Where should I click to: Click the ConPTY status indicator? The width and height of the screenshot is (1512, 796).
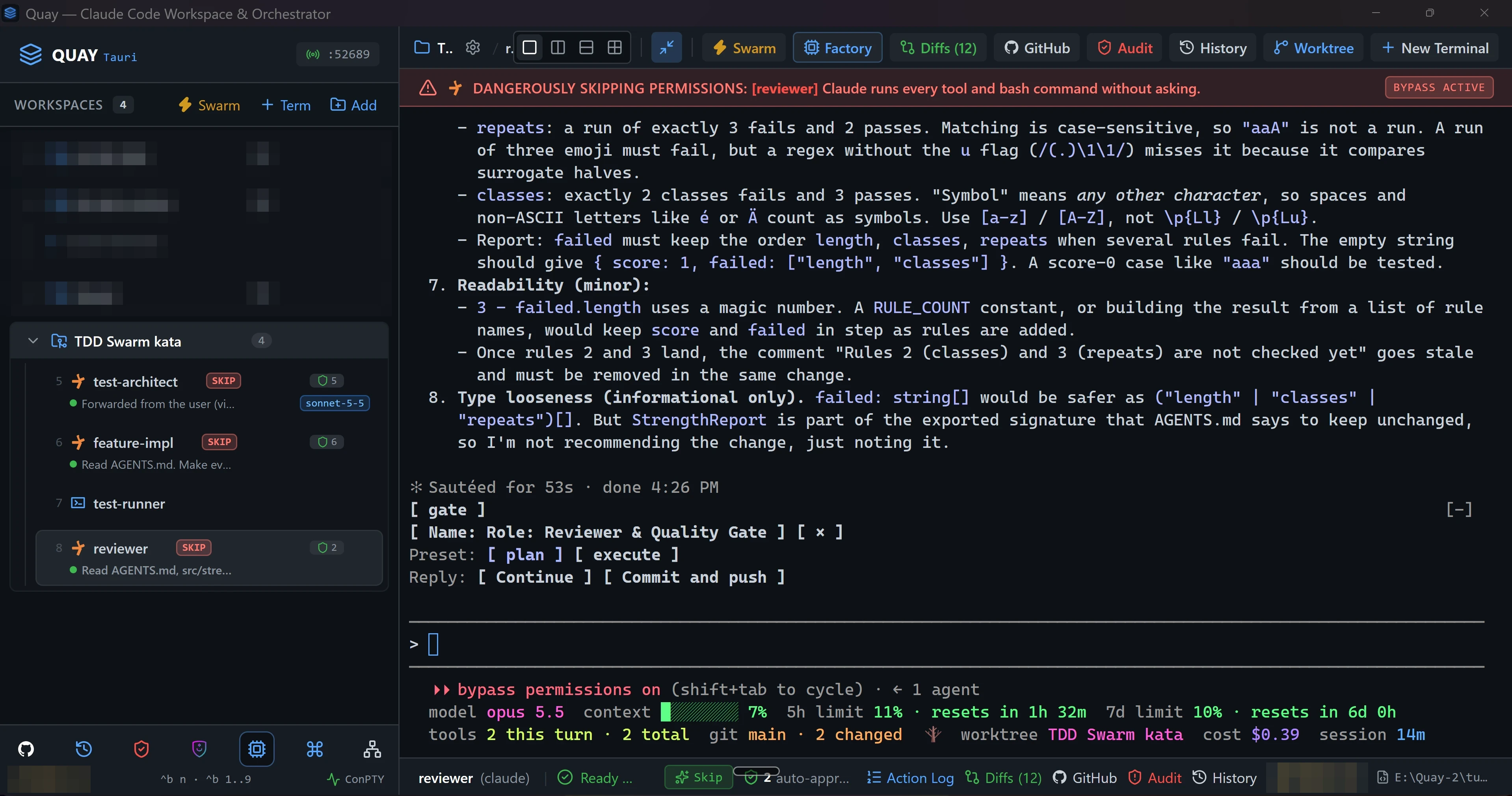356,779
